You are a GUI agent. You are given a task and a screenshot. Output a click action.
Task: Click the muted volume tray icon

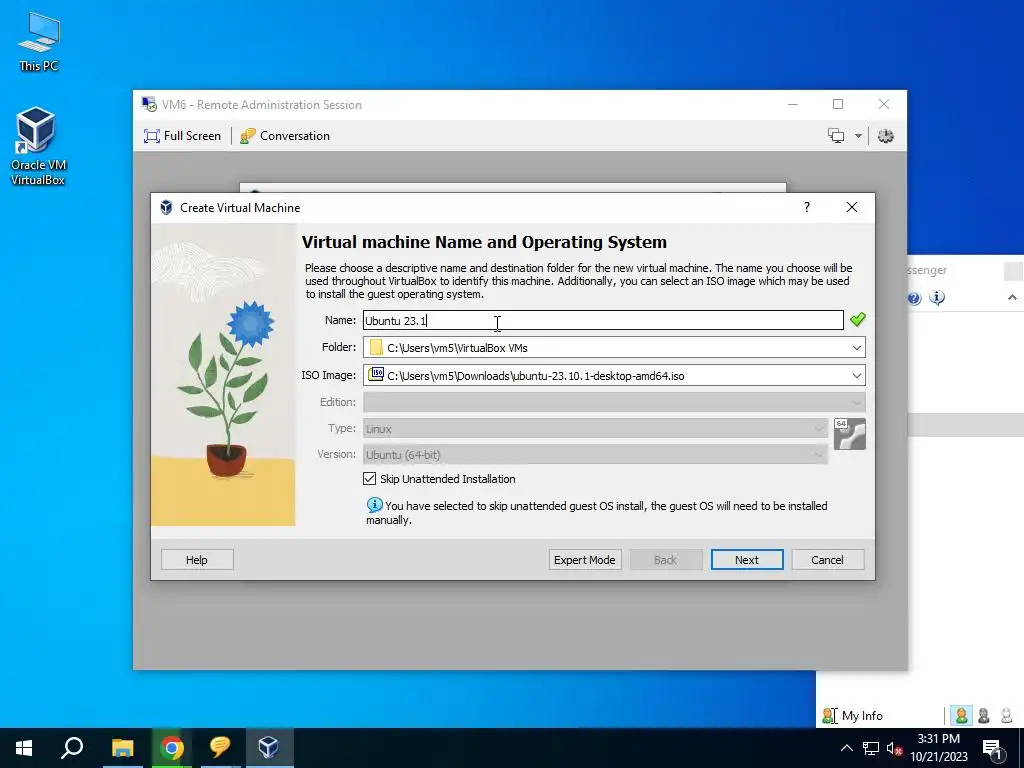(x=894, y=748)
